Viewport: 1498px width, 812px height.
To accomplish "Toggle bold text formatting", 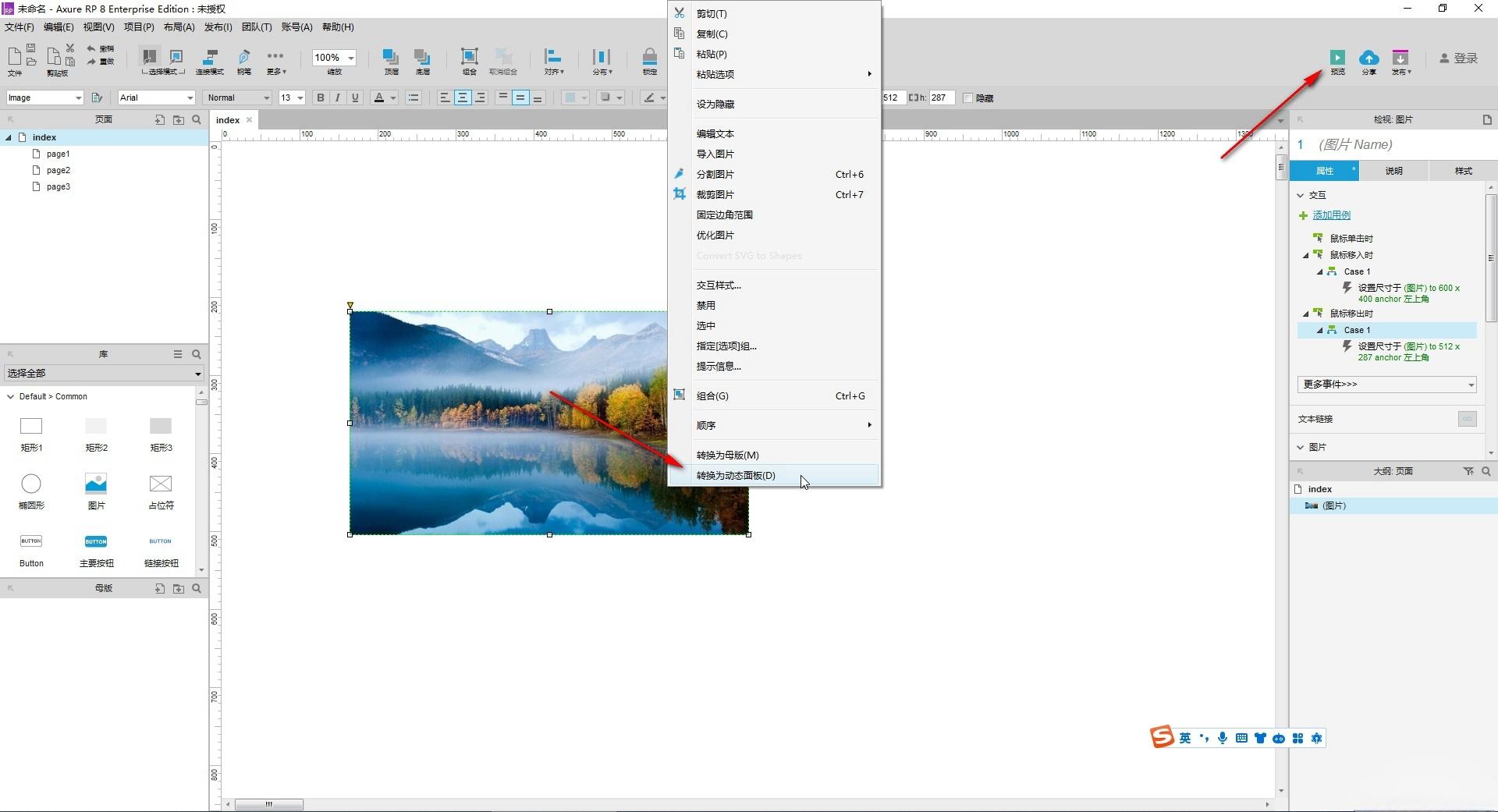I will point(320,98).
